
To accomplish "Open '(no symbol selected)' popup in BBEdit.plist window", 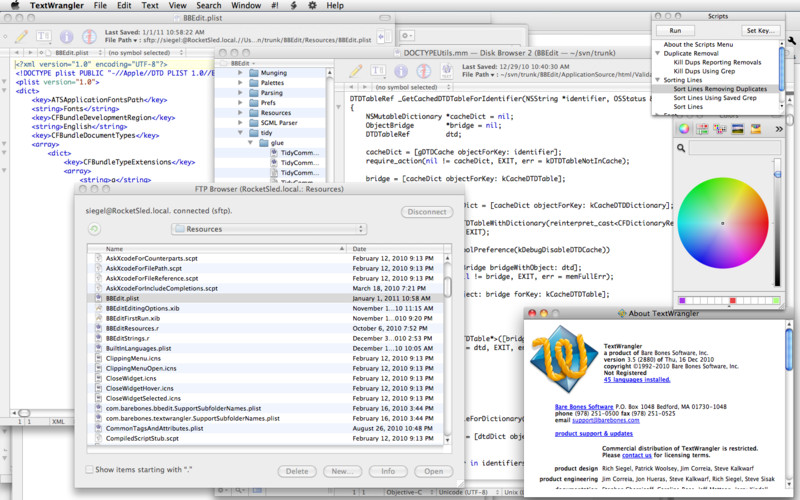I will (145, 53).
